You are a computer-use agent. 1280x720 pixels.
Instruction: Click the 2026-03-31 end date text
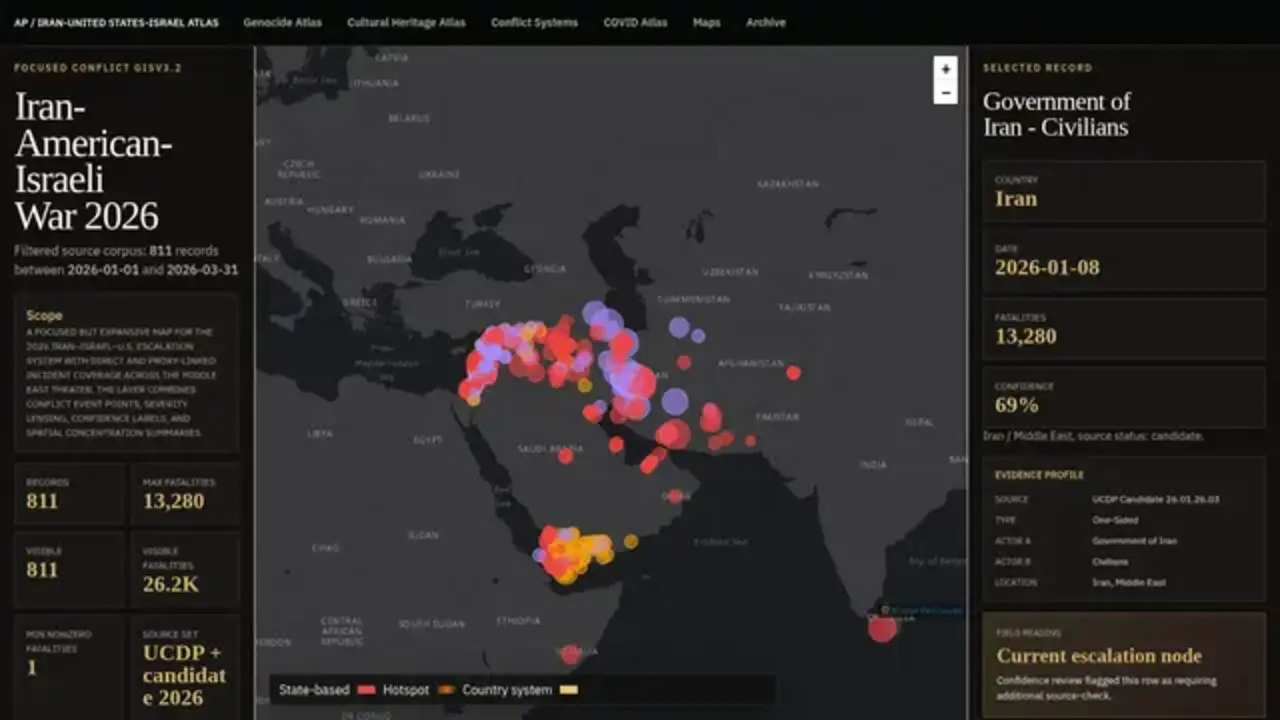202,270
